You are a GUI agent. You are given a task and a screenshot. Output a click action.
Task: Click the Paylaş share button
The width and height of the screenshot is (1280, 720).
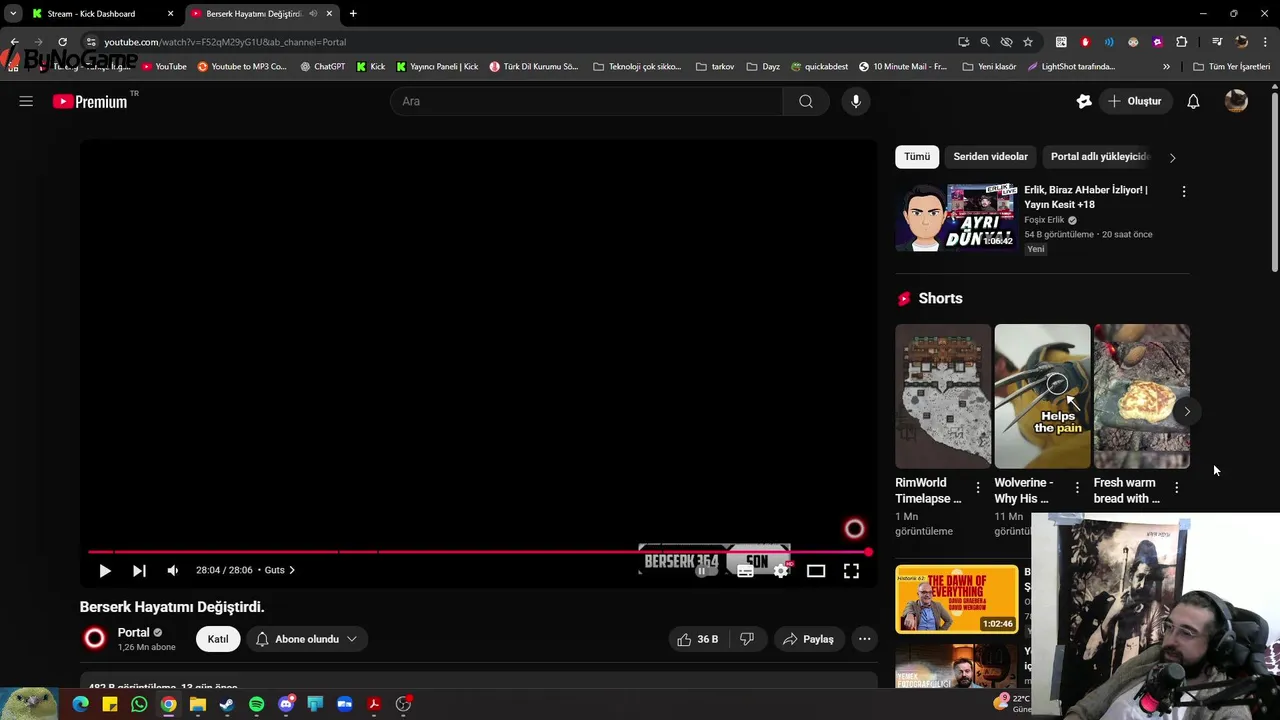(808, 639)
